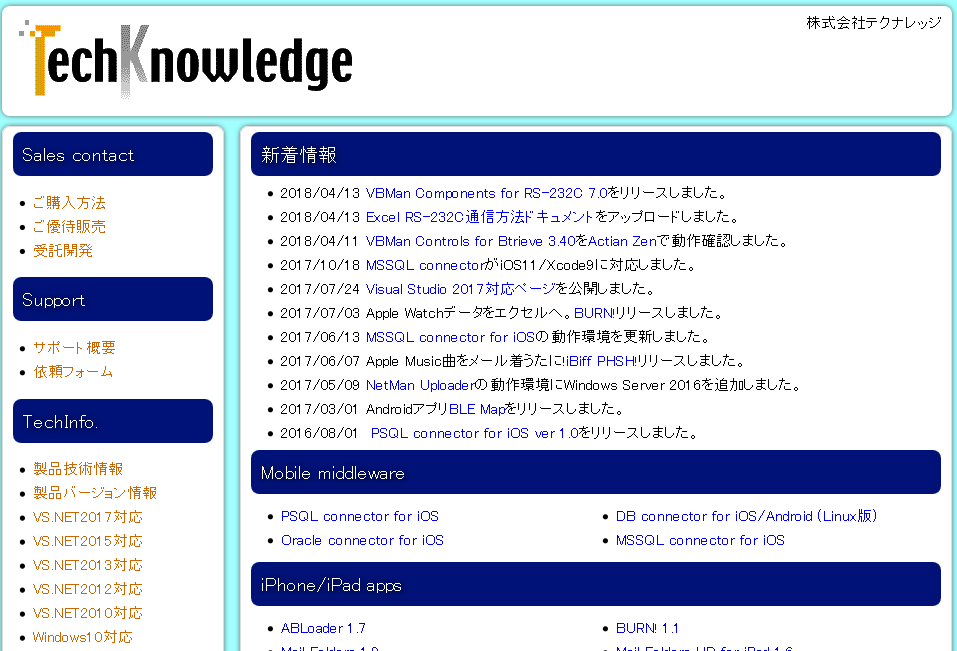
Task: Open サポート概要 under Support
Action: (x=74, y=348)
